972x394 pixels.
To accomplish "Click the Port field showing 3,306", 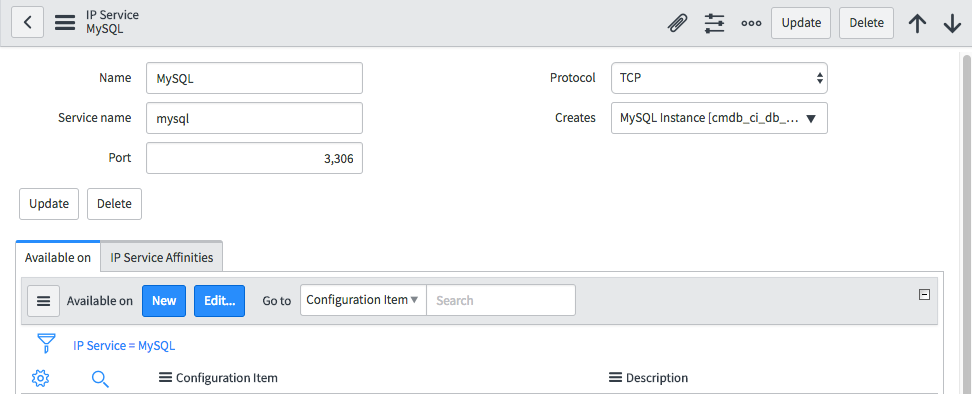I will pos(254,158).
